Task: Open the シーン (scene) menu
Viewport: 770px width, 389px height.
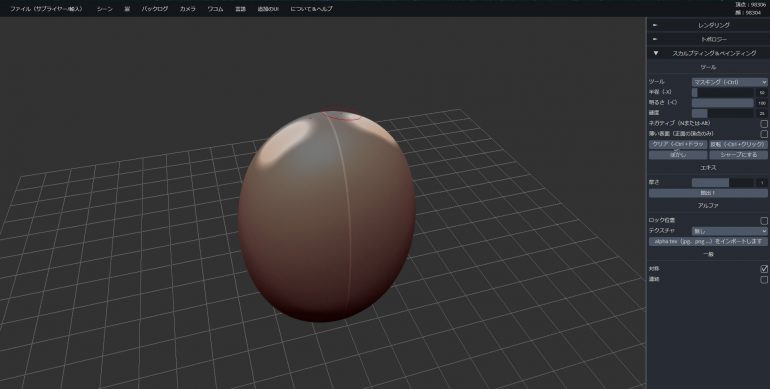Action: (x=105, y=9)
